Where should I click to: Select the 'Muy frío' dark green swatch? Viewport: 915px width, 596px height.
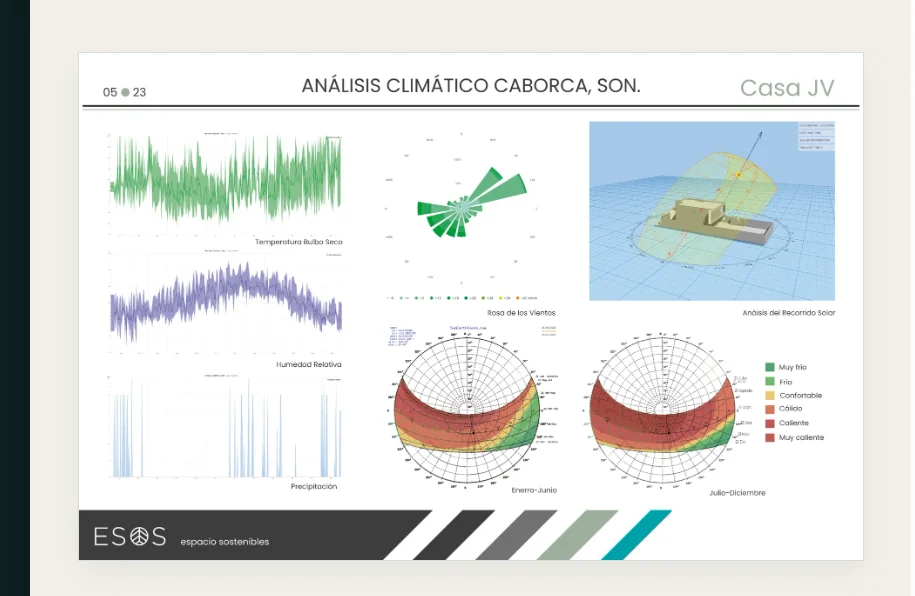(x=770, y=367)
